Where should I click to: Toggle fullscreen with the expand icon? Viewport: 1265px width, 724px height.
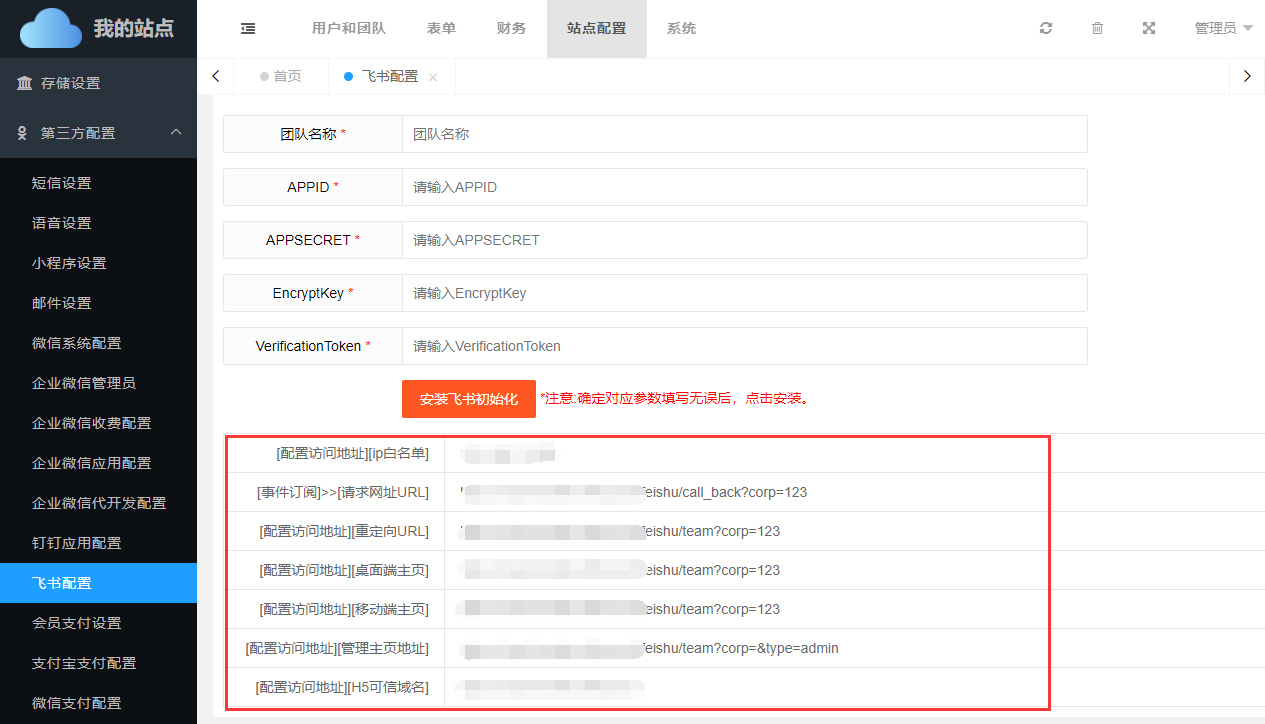coord(1149,29)
